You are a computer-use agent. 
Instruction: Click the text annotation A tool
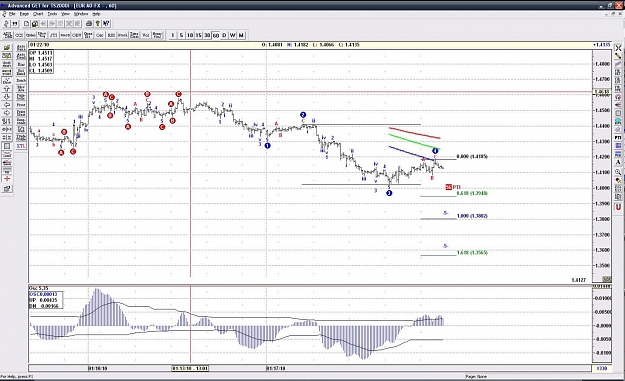click(618, 162)
